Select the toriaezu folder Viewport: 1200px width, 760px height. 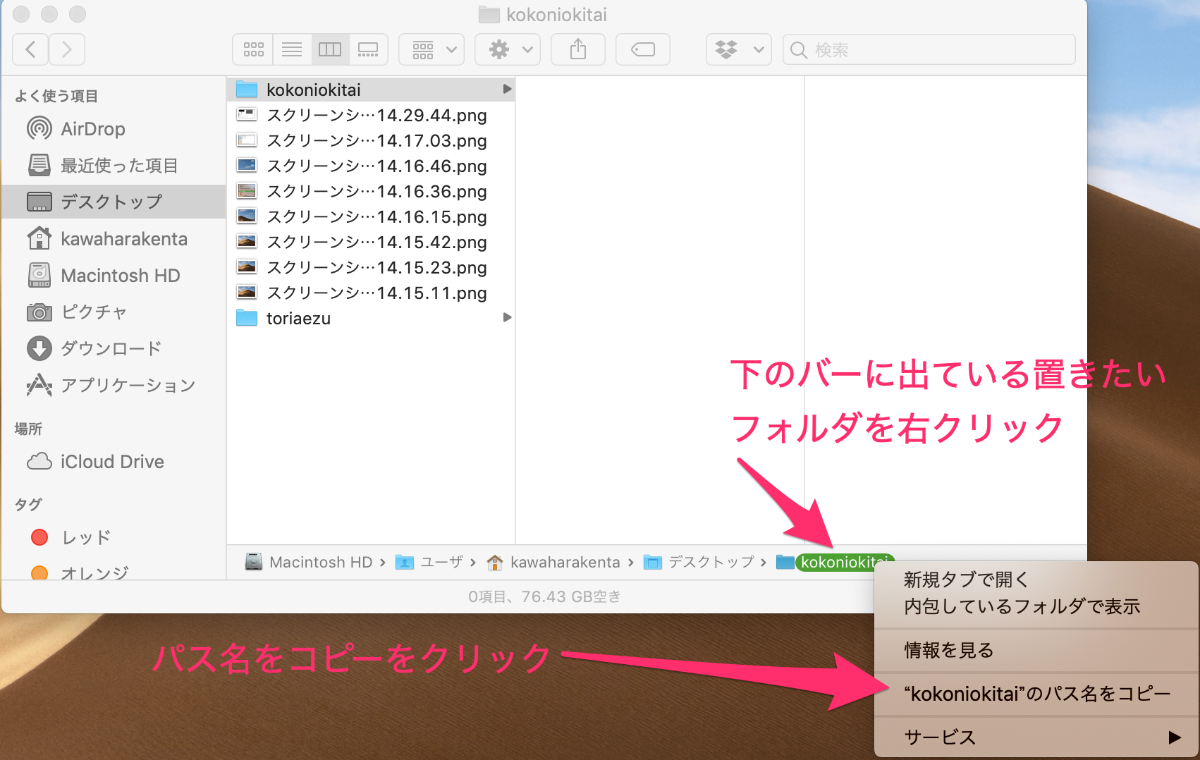click(x=371, y=319)
